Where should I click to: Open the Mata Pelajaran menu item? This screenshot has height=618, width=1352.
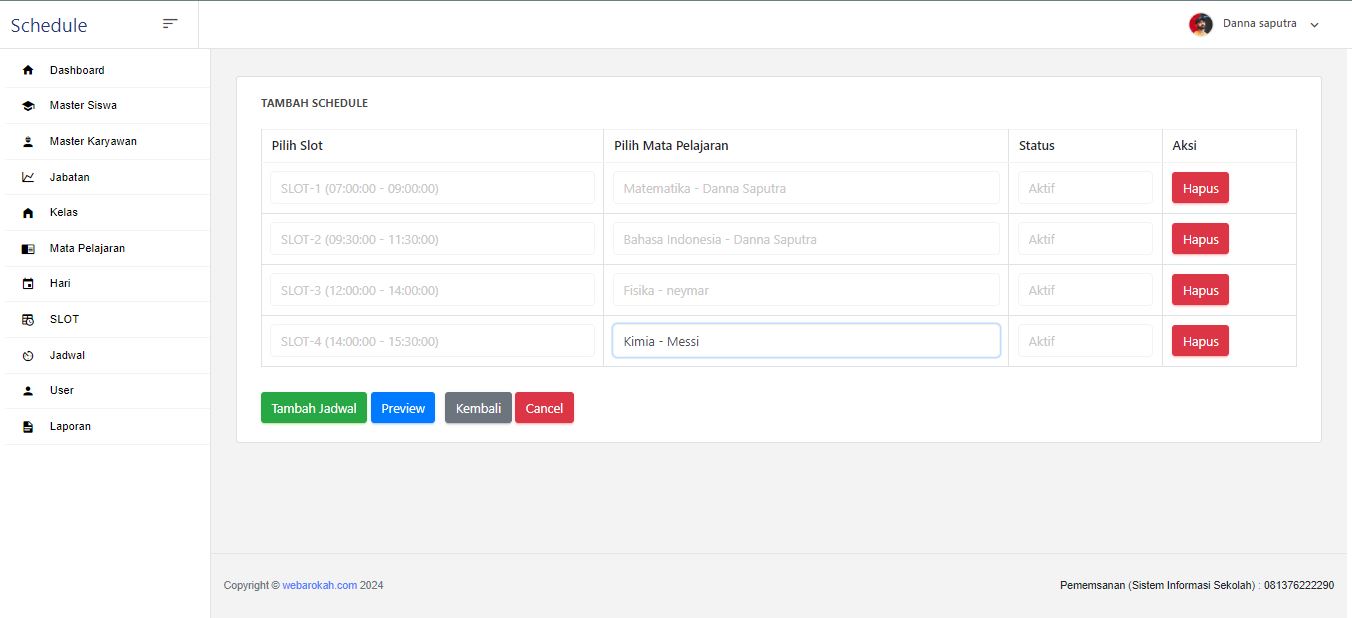[87, 248]
